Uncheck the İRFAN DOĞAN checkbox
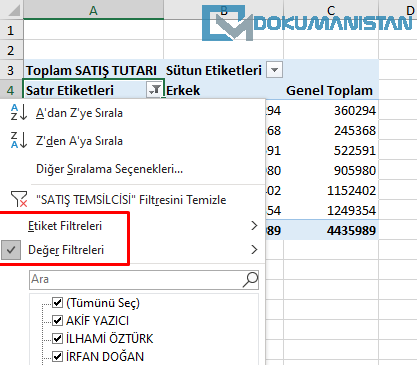417x365 pixels. (58, 357)
